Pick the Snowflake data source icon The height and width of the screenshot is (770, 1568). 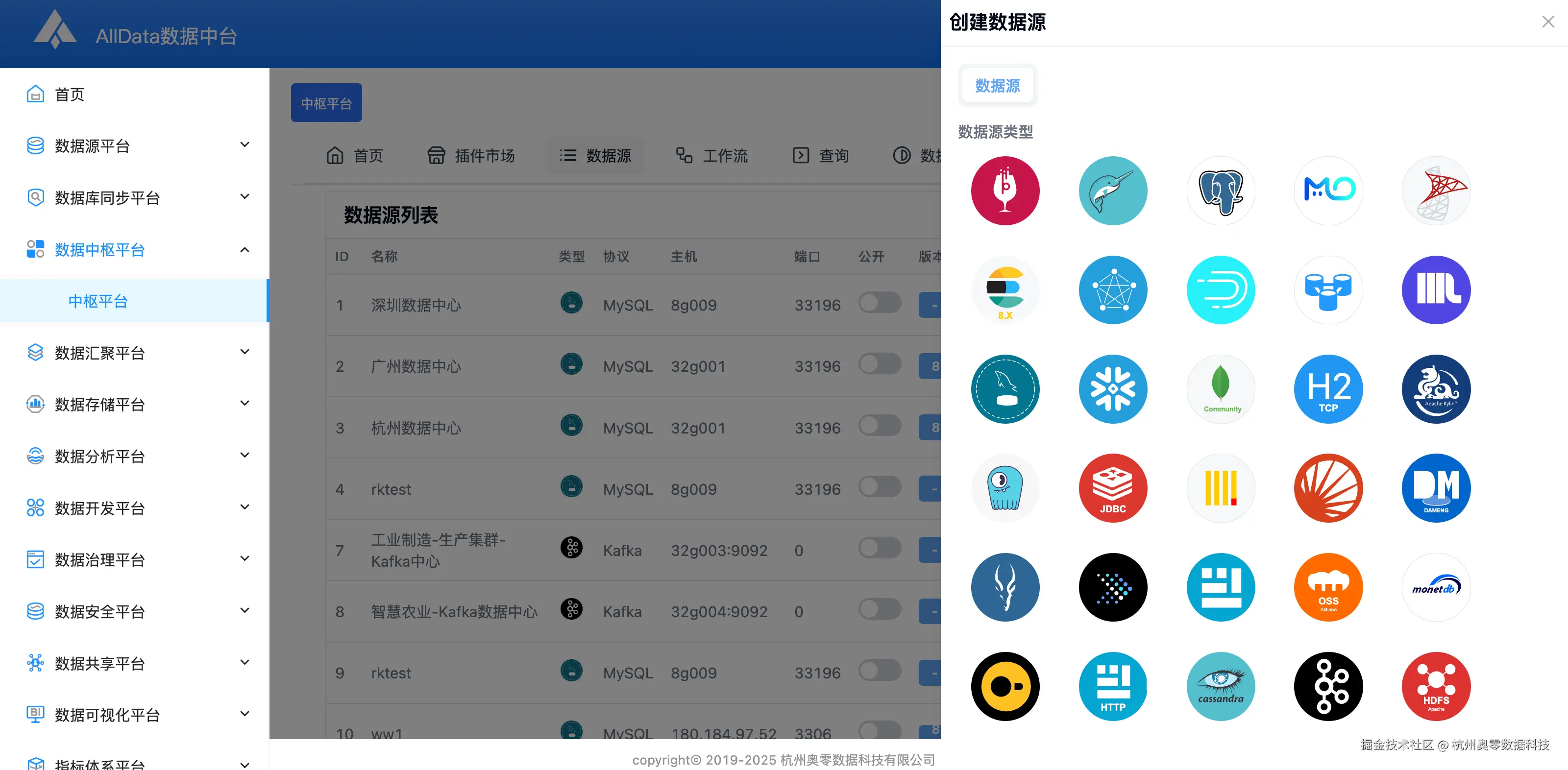(1113, 389)
